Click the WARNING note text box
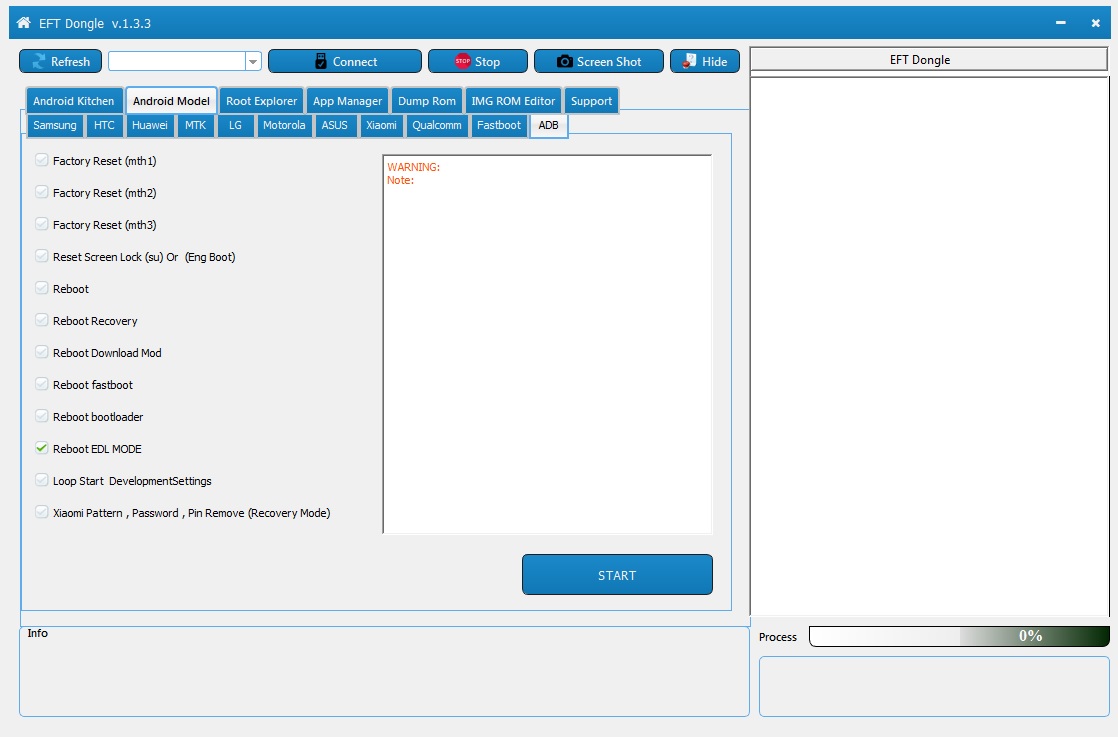This screenshot has width=1118, height=737. tap(548, 344)
